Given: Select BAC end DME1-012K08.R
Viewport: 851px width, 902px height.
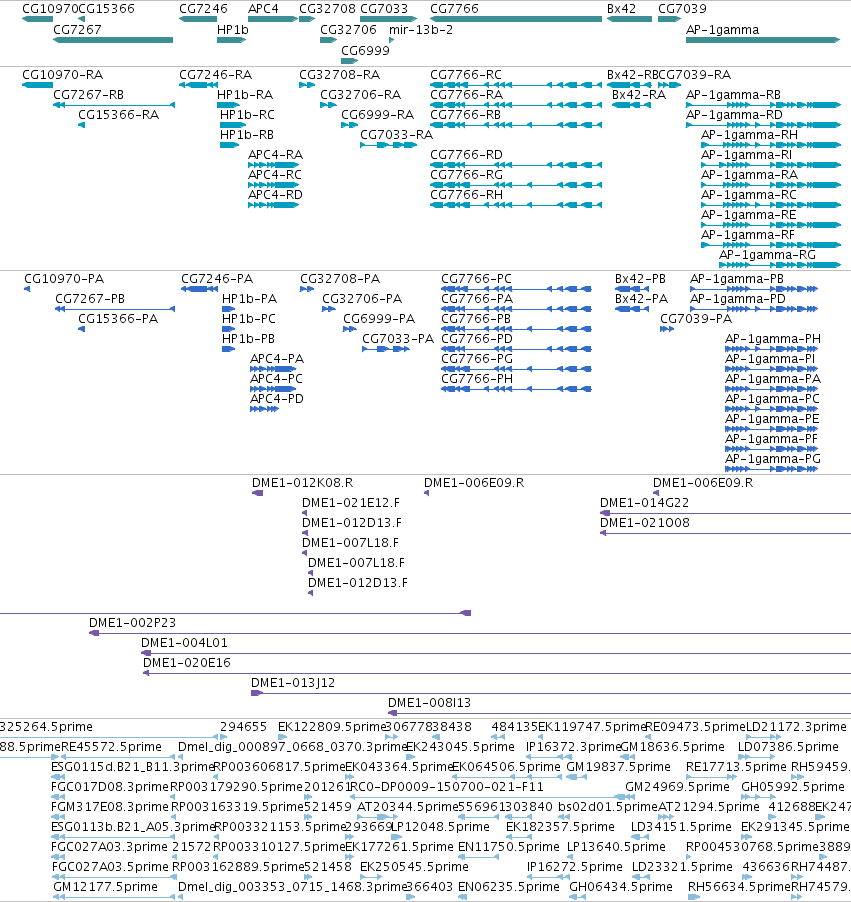Looking at the screenshot, I should pos(303,483).
